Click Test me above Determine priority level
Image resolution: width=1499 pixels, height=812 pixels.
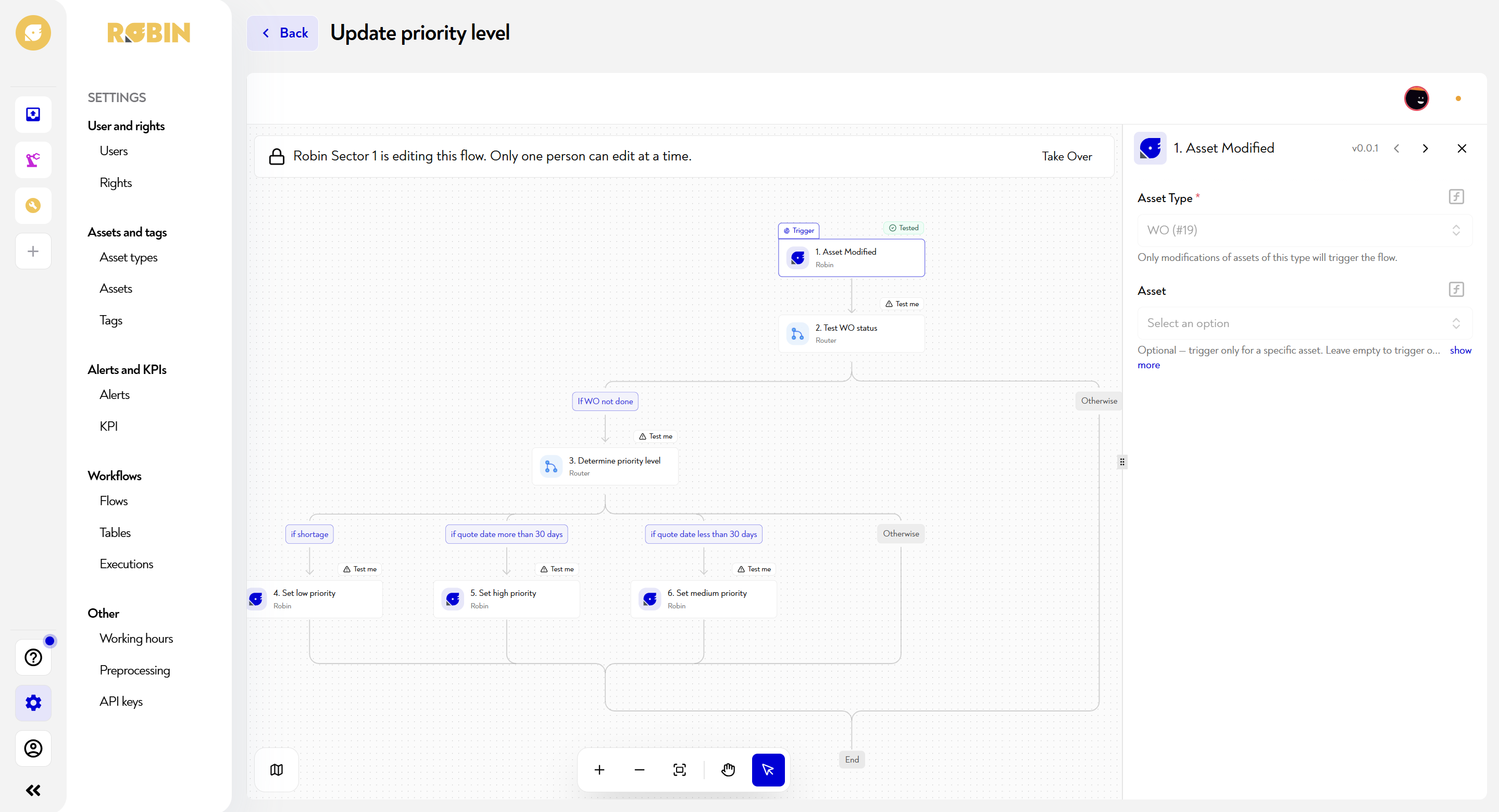[655, 436]
